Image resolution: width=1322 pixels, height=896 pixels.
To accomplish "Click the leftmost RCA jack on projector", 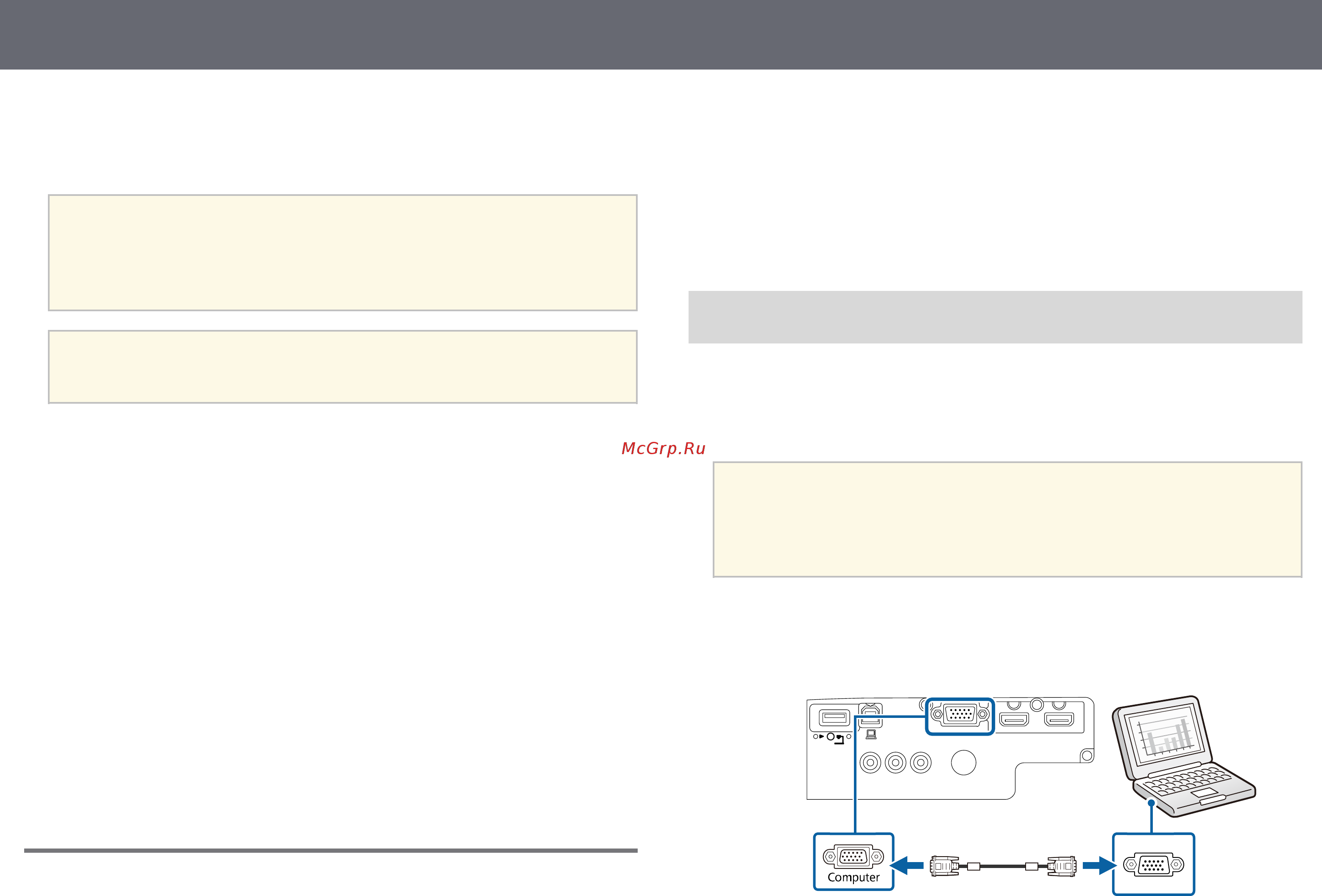I will tap(870, 762).
